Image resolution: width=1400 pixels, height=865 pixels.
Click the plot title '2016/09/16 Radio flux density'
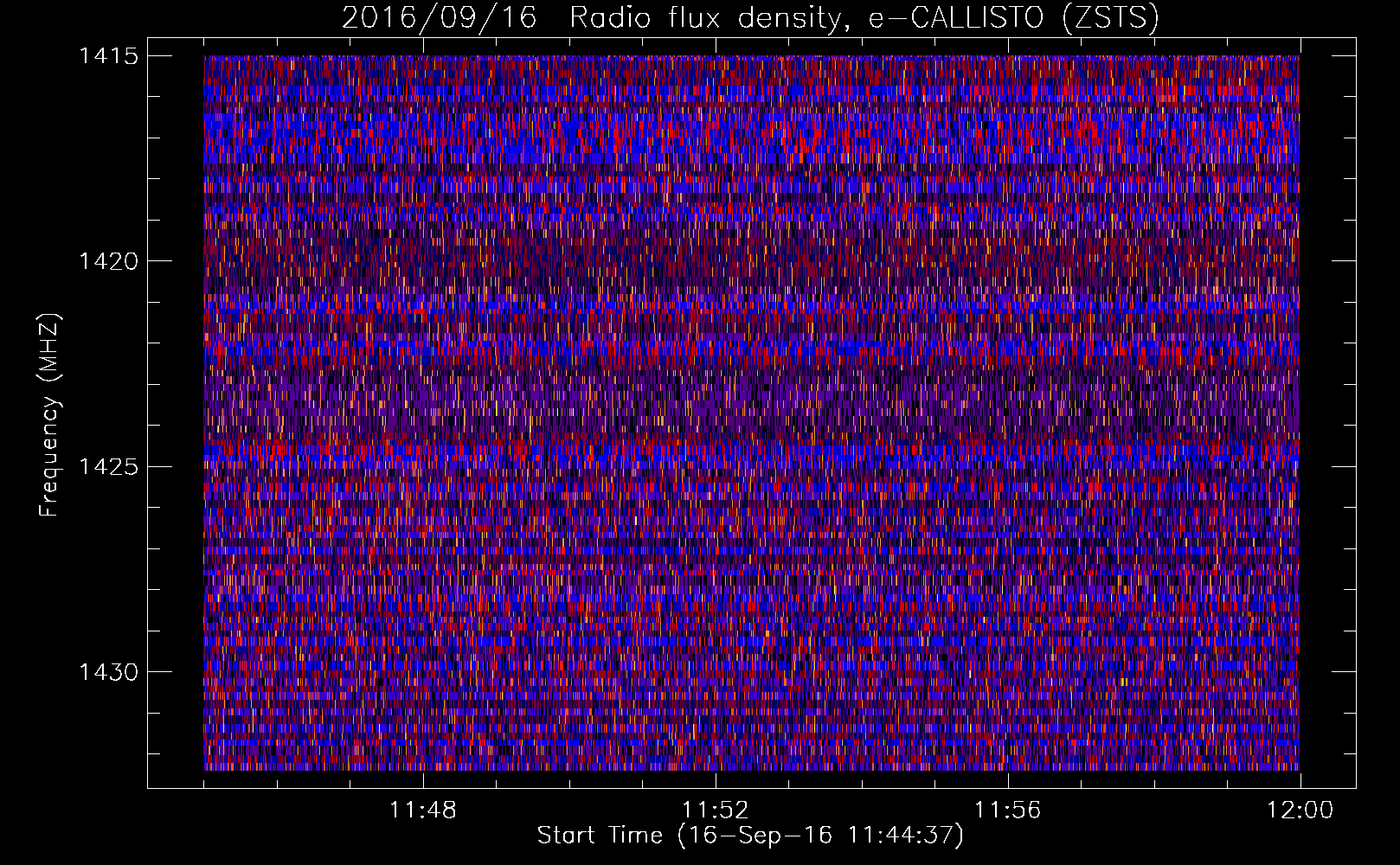tap(591, 18)
